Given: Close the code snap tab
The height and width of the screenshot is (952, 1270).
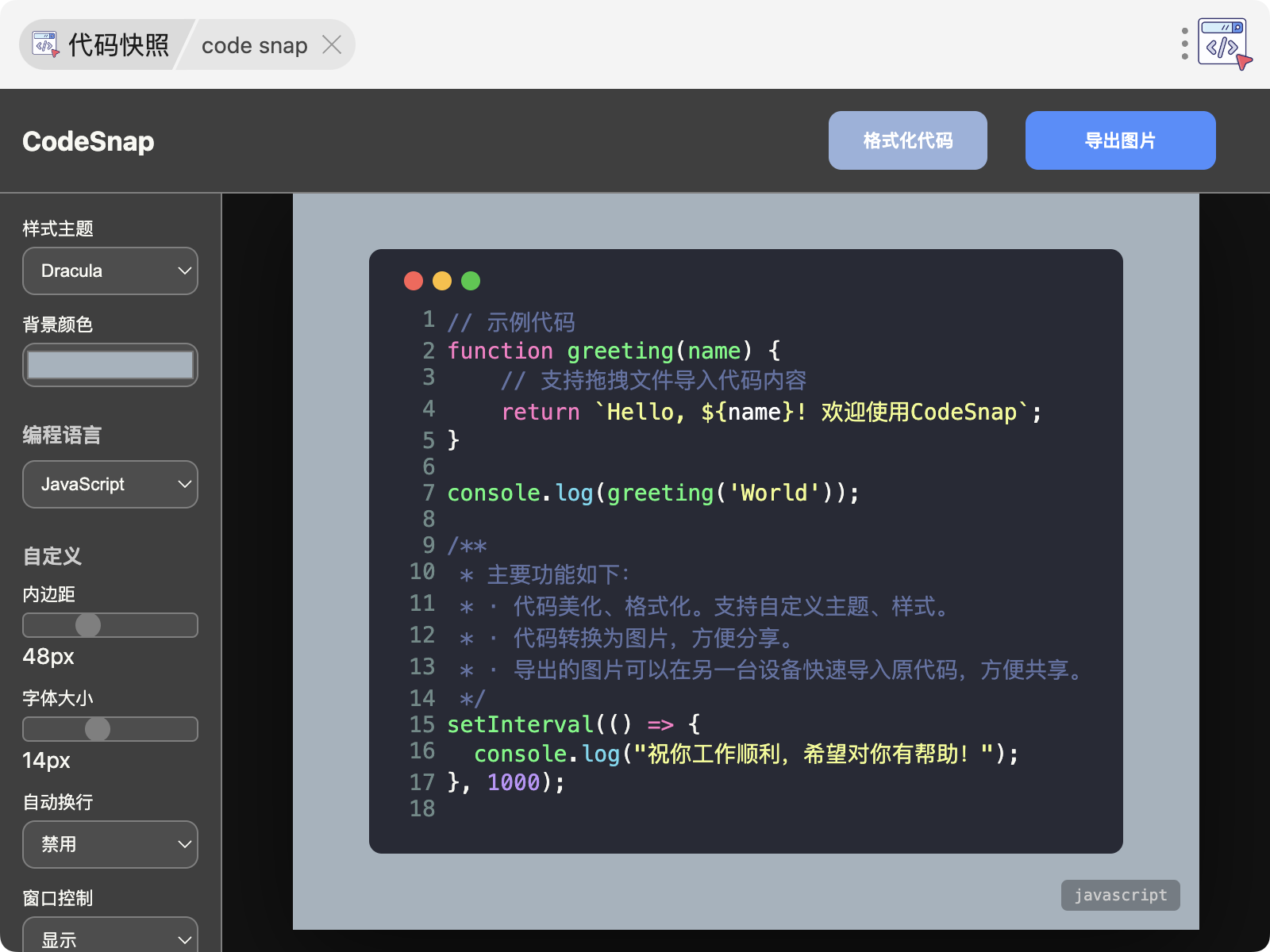Looking at the screenshot, I should (x=332, y=44).
